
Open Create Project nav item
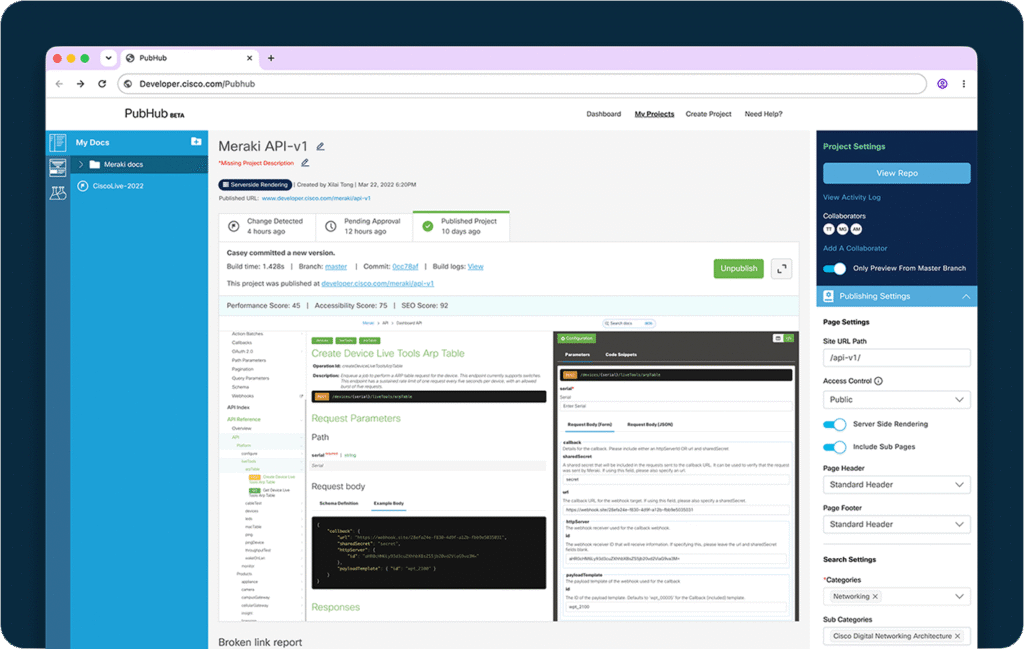pos(709,114)
